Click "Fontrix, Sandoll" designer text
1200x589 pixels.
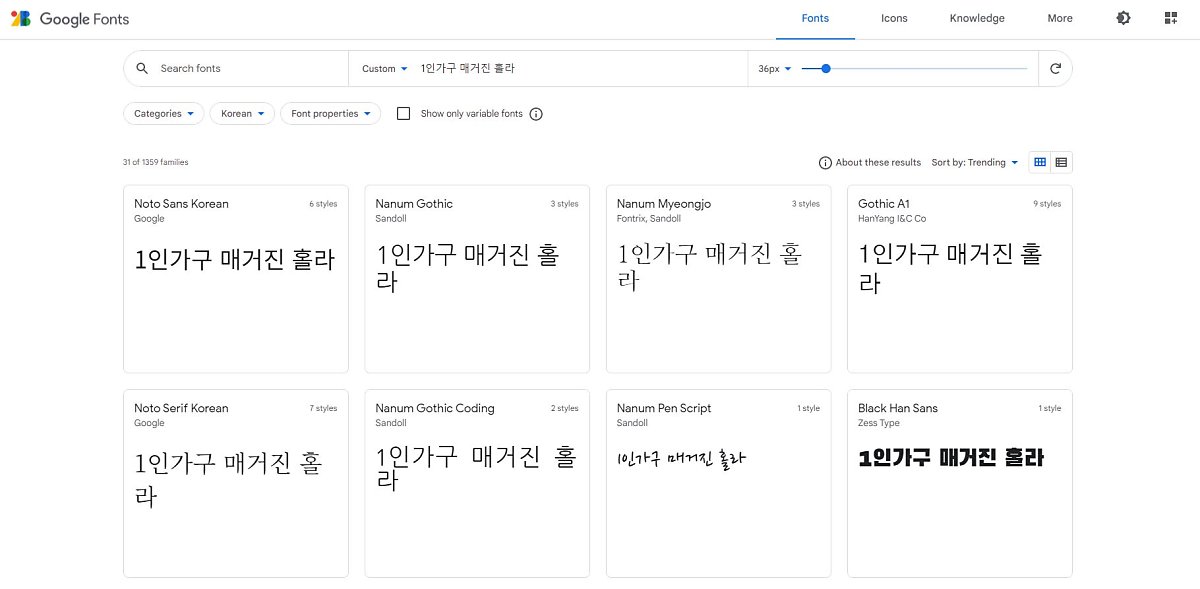(649, 218)
